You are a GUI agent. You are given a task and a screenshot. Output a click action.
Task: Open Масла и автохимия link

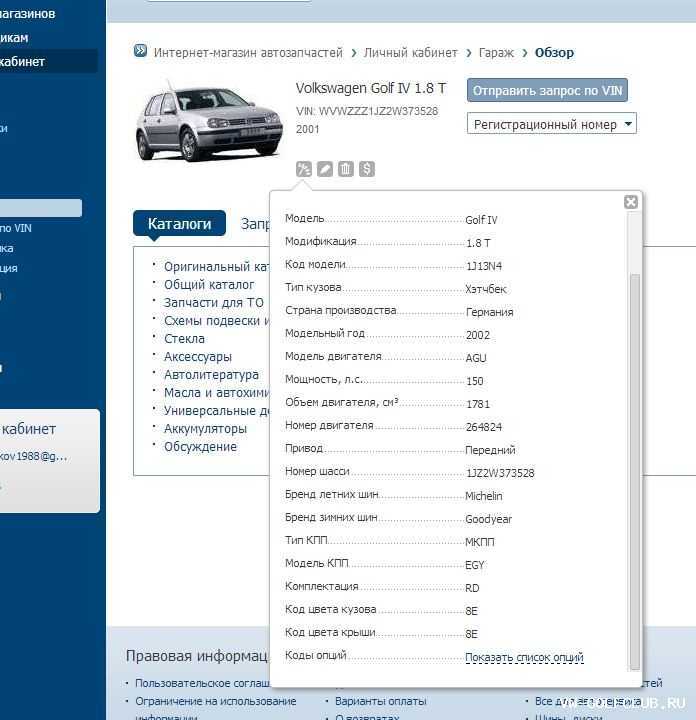pos(217,393)
